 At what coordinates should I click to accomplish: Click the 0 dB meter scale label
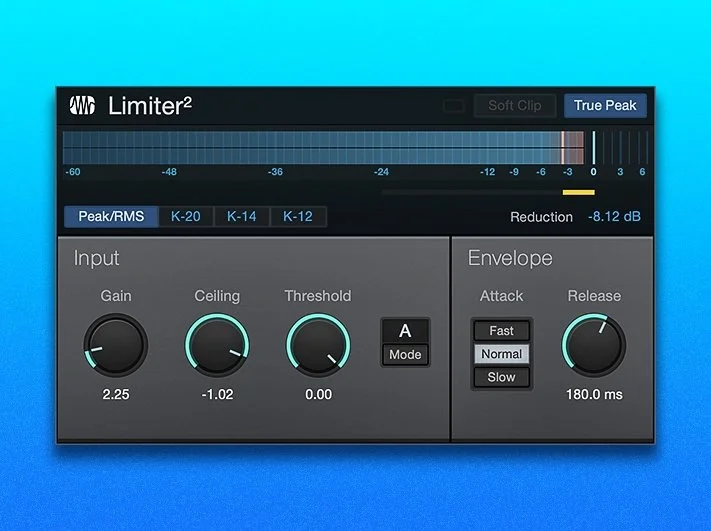pyautogui.click(x=594, y=172)
